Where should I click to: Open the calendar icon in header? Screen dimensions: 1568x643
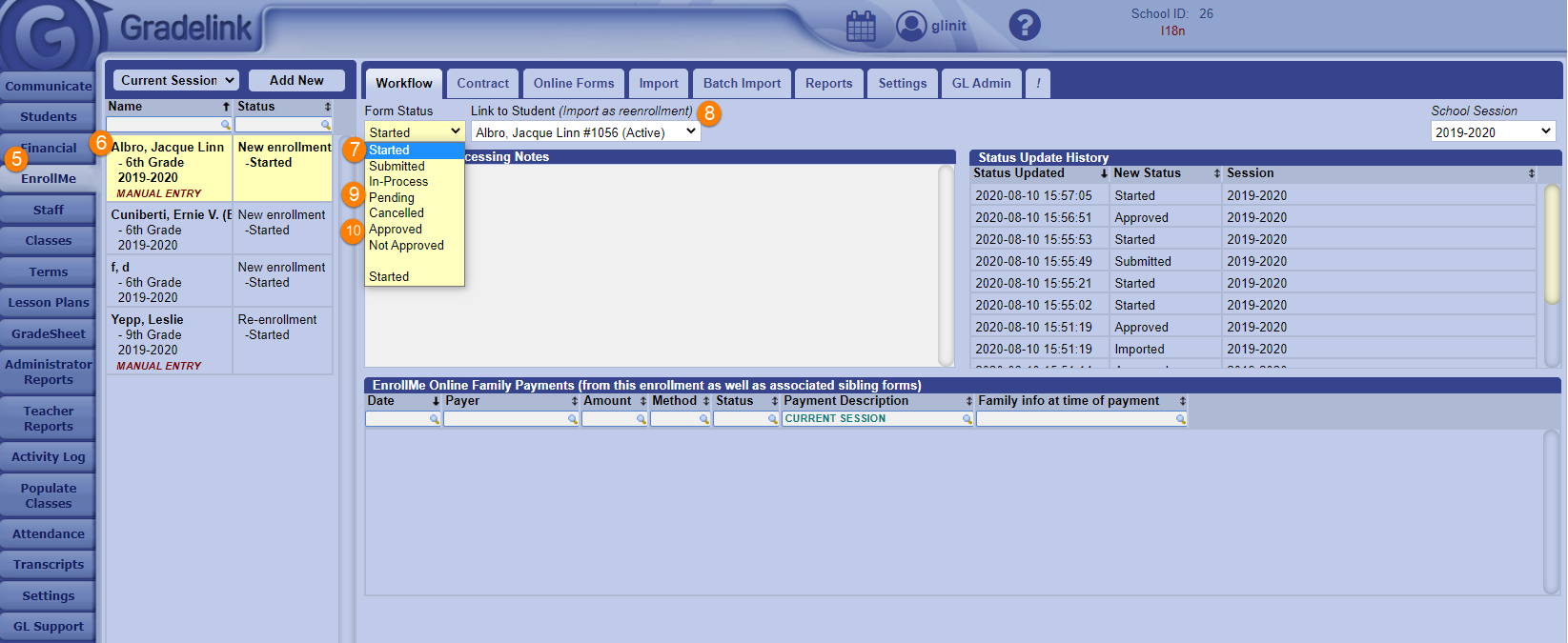click(860, 26)
